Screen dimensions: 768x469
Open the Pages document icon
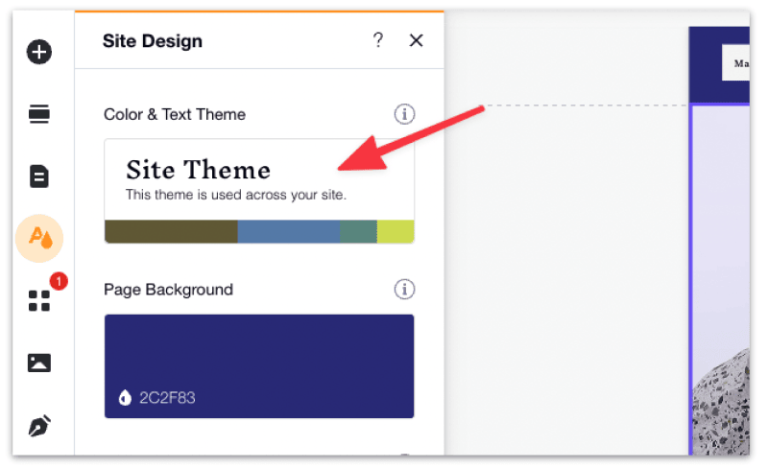(x=39, y=177)
